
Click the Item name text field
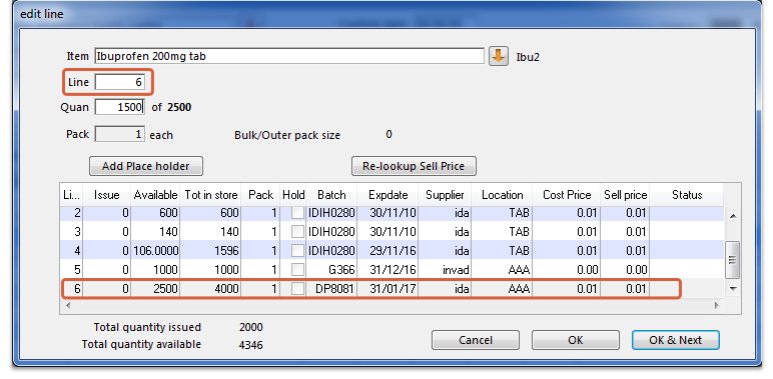290,56
